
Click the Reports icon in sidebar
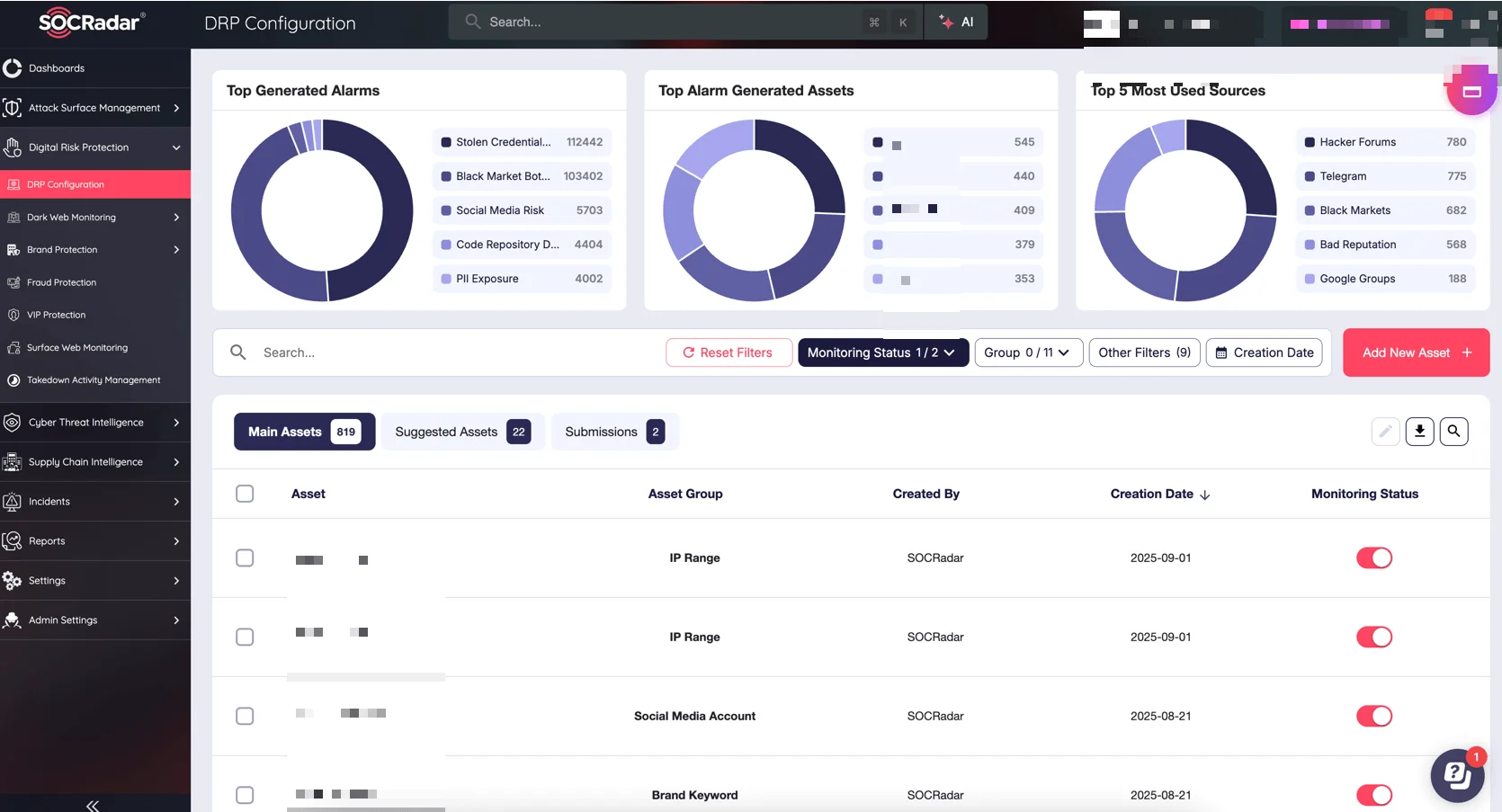point(12,541)
